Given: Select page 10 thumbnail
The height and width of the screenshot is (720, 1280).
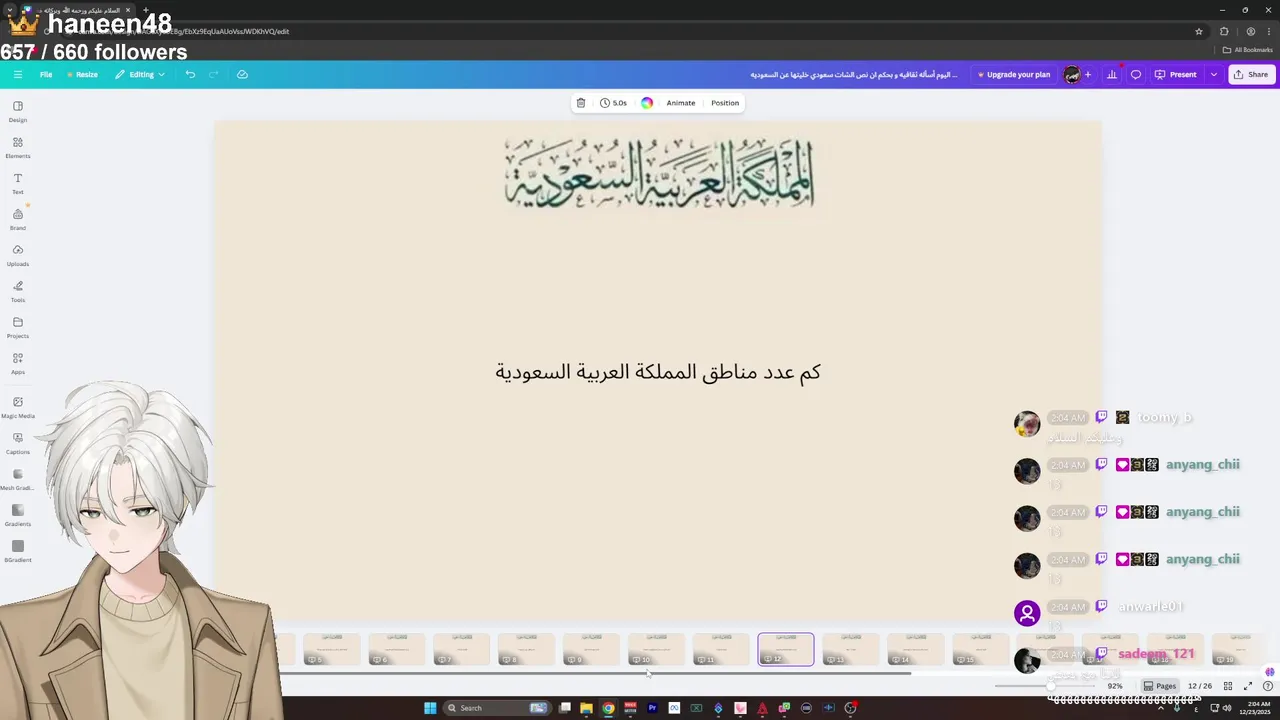Looking at the screenshot, I should point(657,649).
